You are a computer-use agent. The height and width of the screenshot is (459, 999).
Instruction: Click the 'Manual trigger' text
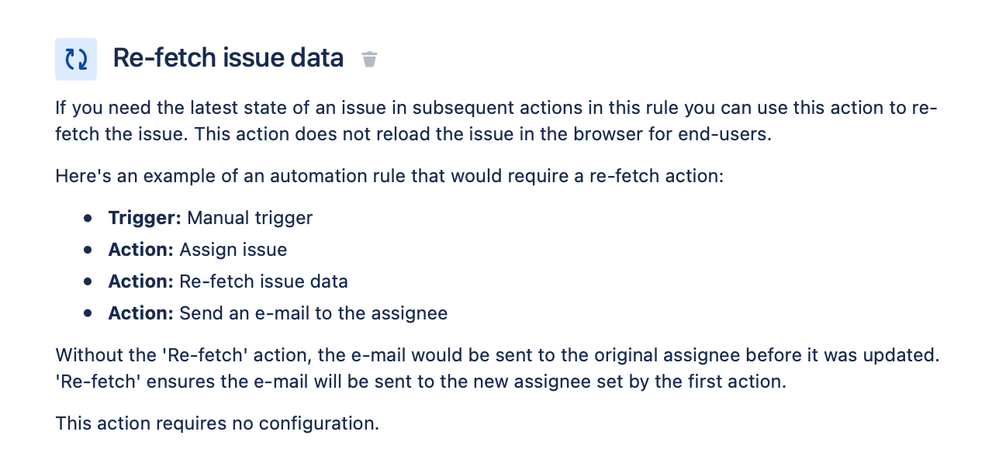[250, 218]
